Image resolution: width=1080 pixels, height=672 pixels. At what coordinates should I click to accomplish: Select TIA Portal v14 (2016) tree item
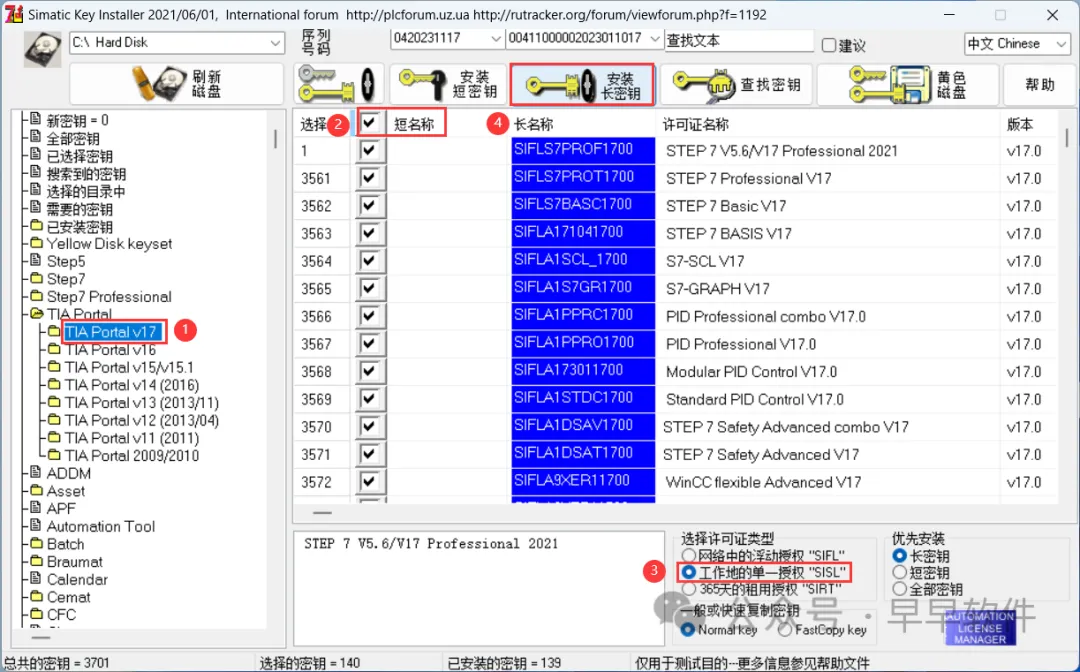132,385
